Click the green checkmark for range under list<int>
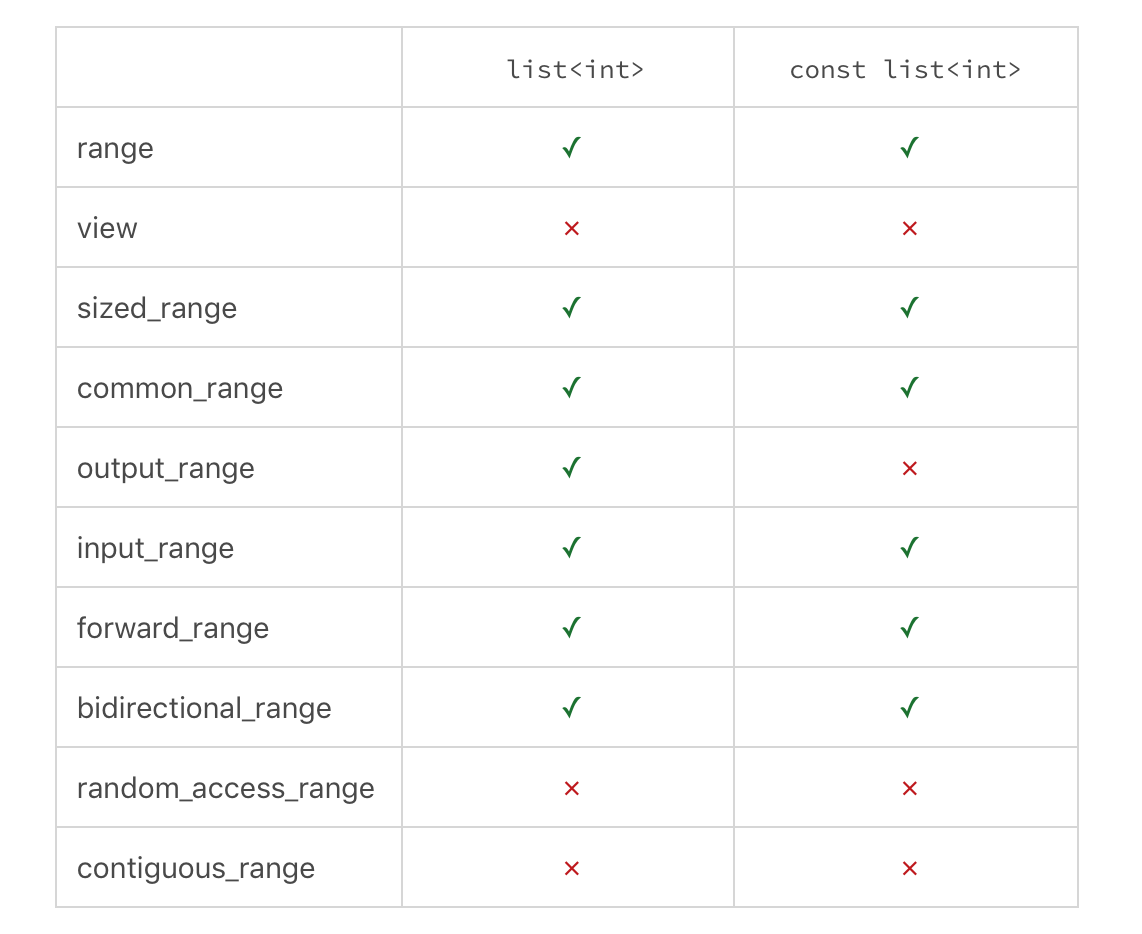The height and width of the screenshot is (934, 1142). pyautogui.click(x=572, y=148)
